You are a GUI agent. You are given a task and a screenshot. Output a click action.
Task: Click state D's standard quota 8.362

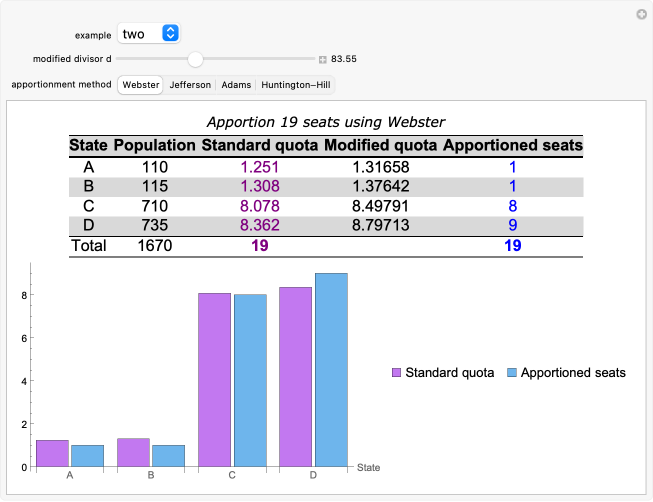(259, 225)
